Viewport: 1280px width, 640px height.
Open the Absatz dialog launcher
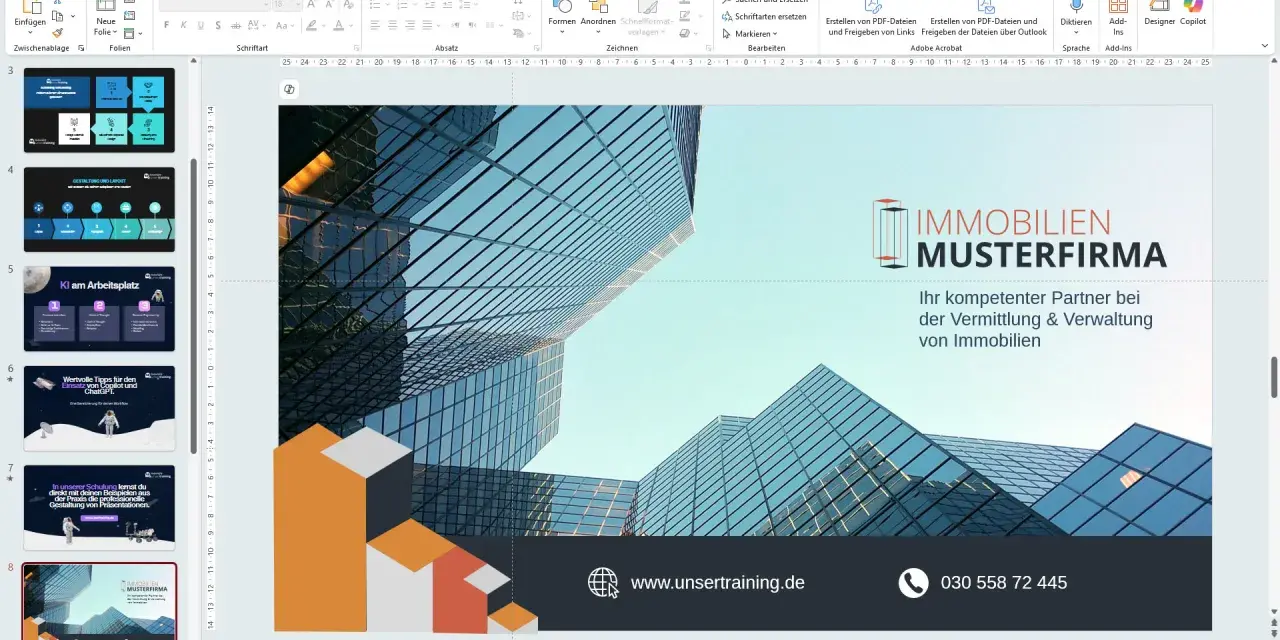(x=536, y=48)
